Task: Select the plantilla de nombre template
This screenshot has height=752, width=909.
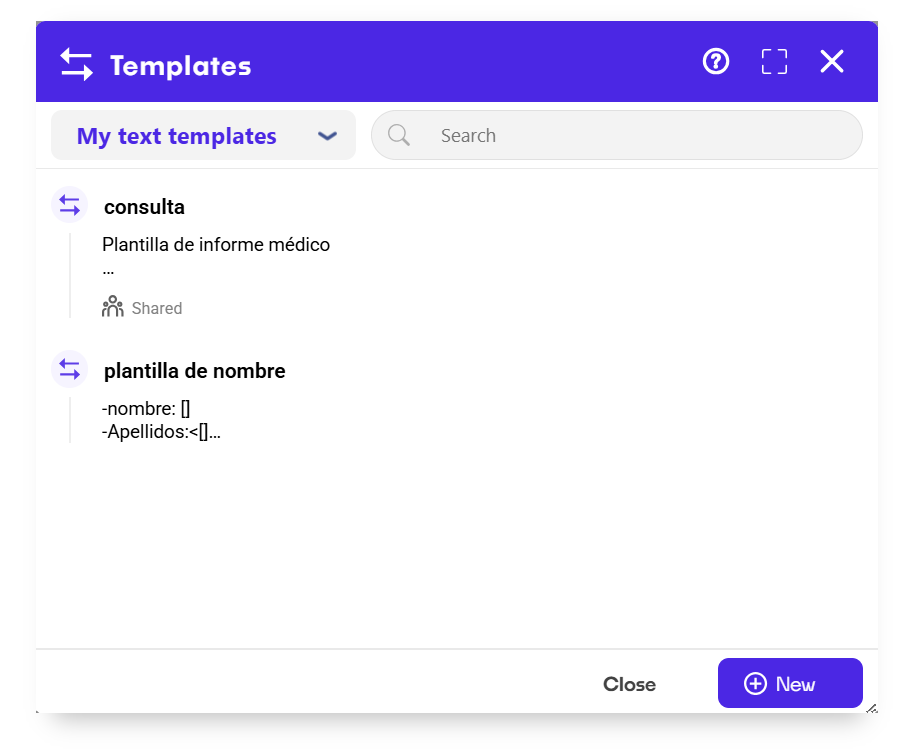Action: [195, 371]
